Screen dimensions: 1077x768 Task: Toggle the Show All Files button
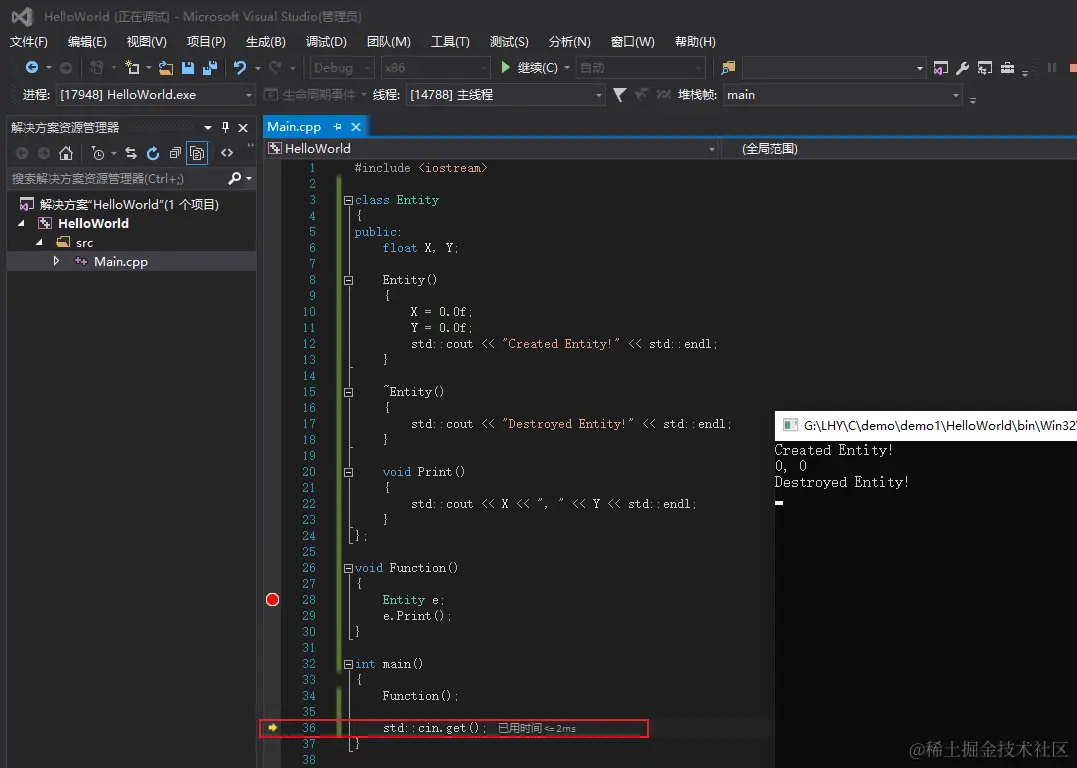click(197, 153)
